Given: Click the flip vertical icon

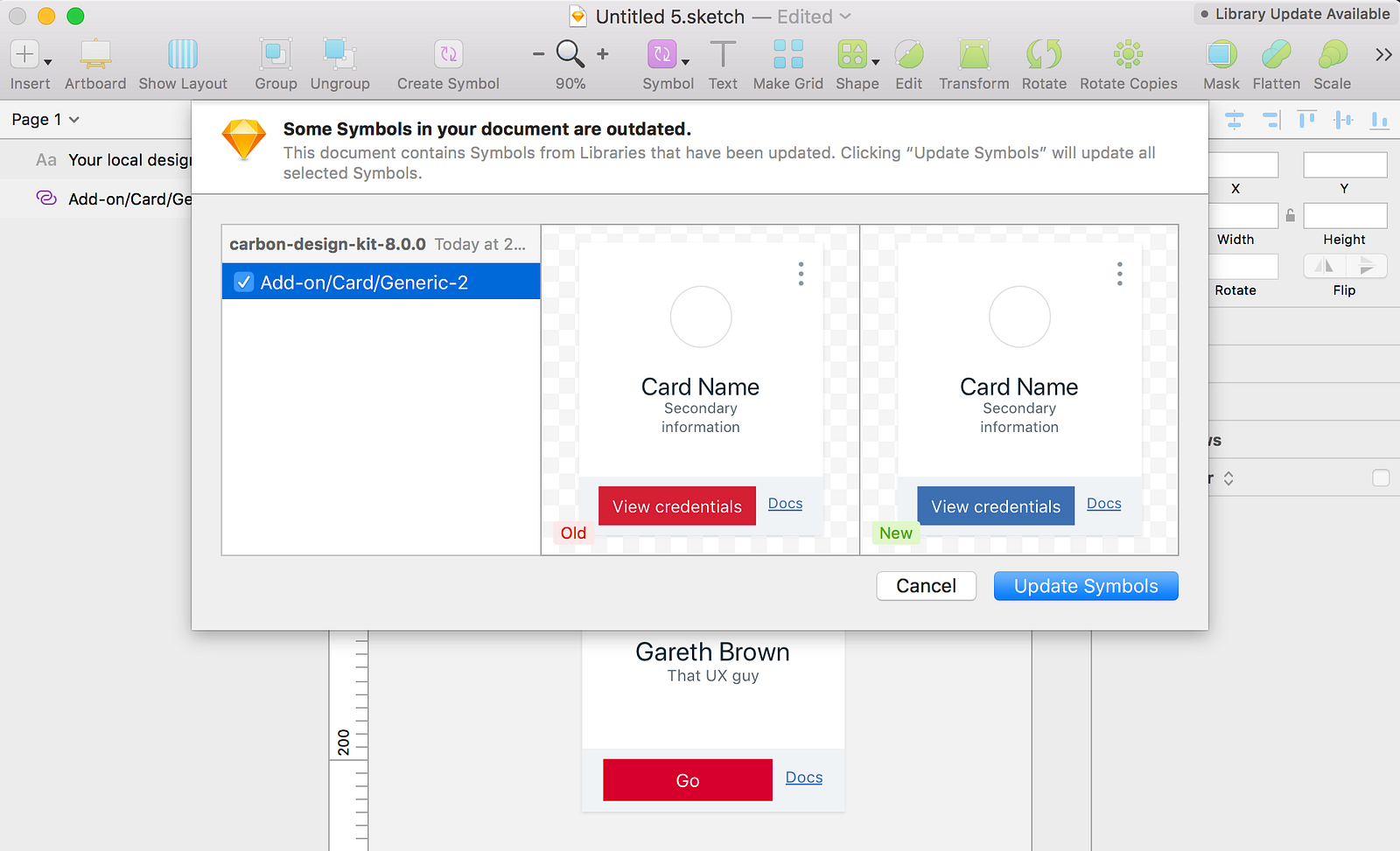Looking at the screenshot, I should [1367, 266].
